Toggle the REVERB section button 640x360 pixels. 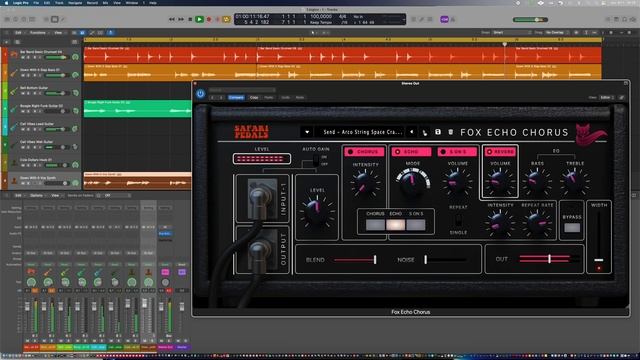click(x=500, y=152)
